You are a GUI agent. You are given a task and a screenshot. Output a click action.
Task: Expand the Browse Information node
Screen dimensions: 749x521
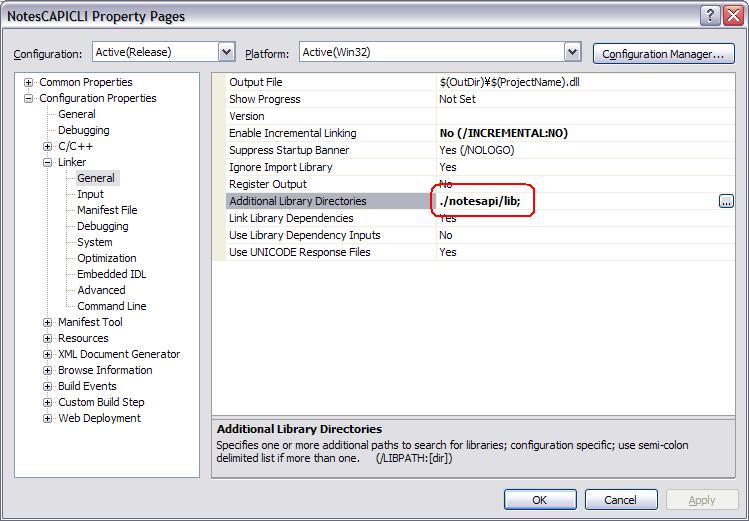pyautogui.click(x=47, y=371)
